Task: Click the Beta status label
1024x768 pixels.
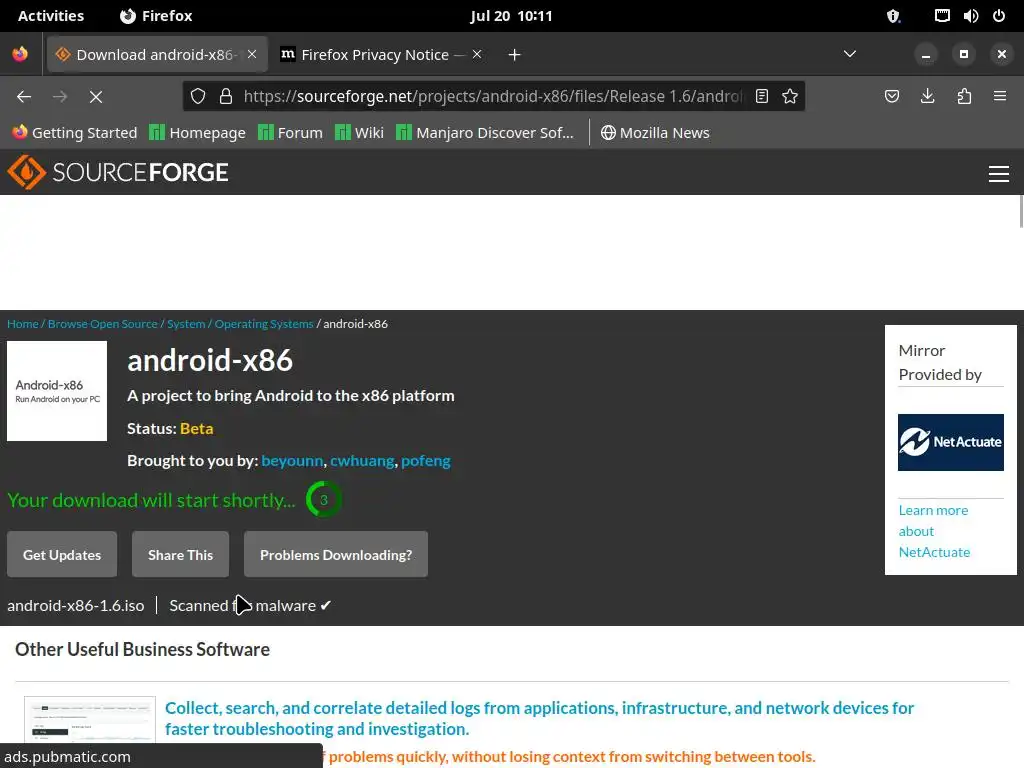Action: click(x=197, y=429)
